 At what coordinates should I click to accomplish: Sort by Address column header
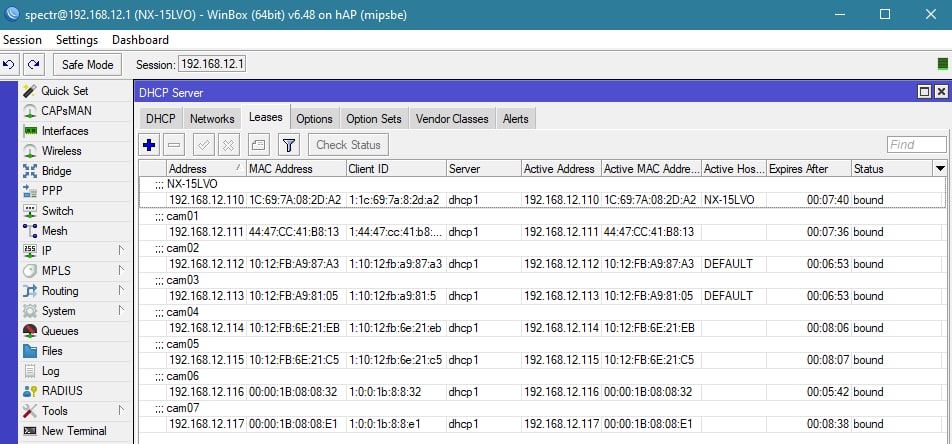click(x=205, y=169)
